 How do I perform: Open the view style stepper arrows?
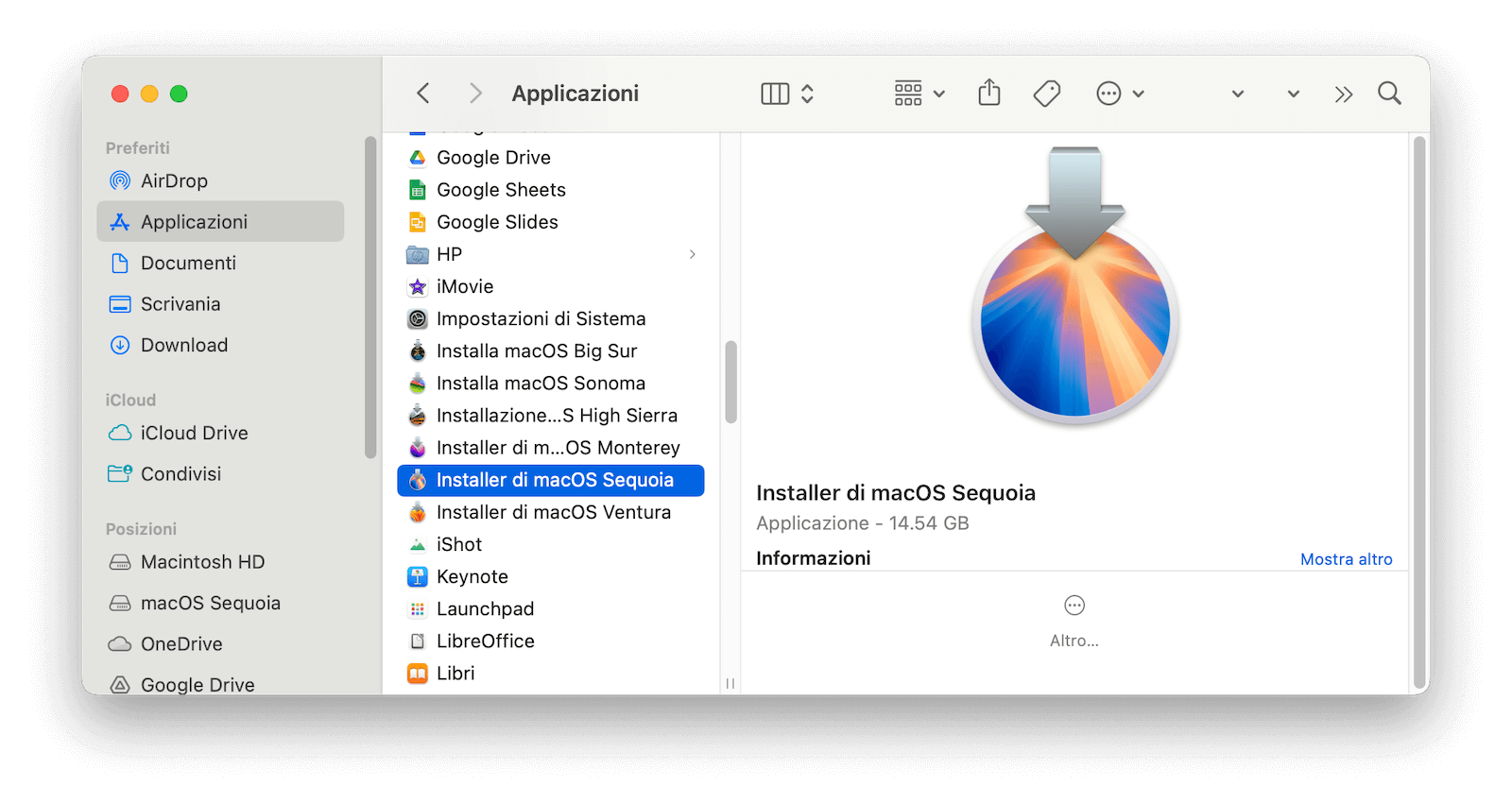(x=807, y=94)
